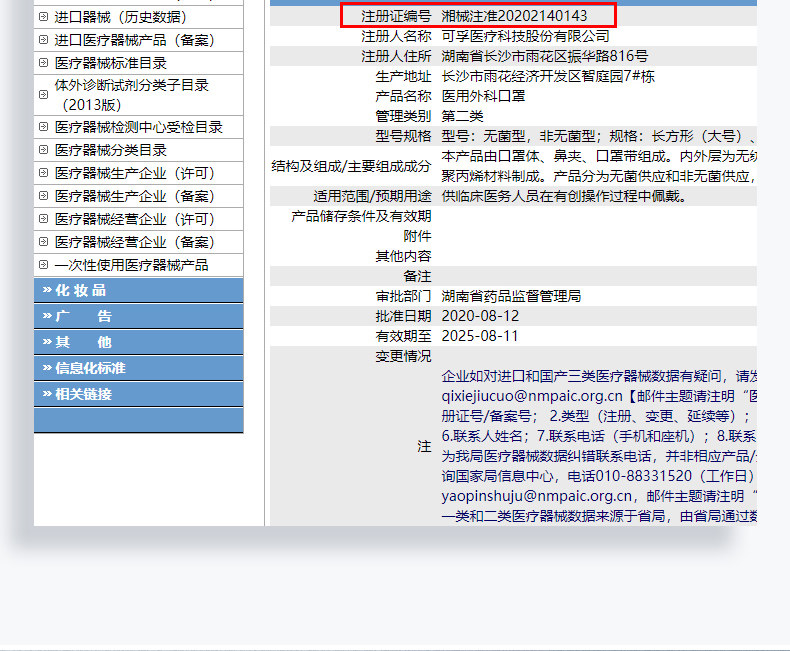Expand icon beside 医疗器械标准目录
The height and width of the screenshot is (651, 790).
coord(43,62)
